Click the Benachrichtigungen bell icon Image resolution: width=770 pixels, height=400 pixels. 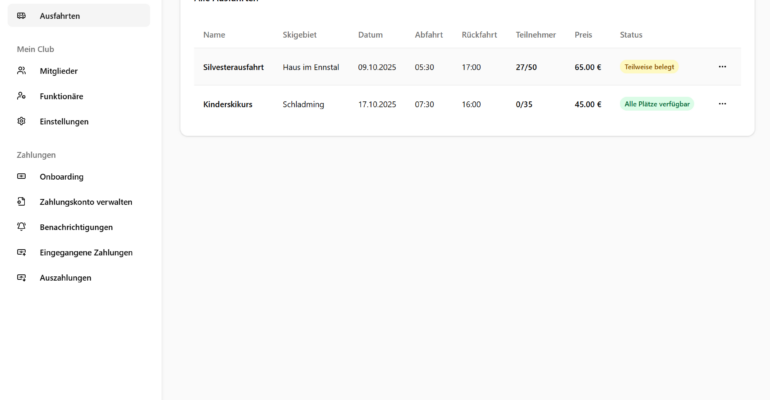(x=22, y=227)
